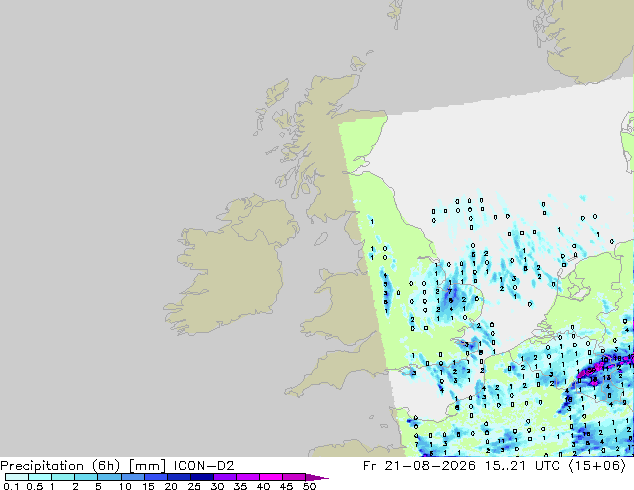
Task: Click the 'Fr 21-08-2026 15..21 UTC' timestamp
Action: [x=461, y=466]
